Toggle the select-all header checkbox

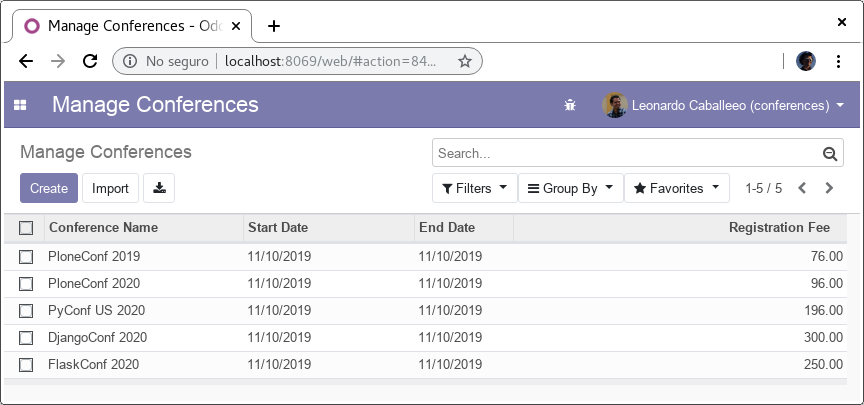26,228
